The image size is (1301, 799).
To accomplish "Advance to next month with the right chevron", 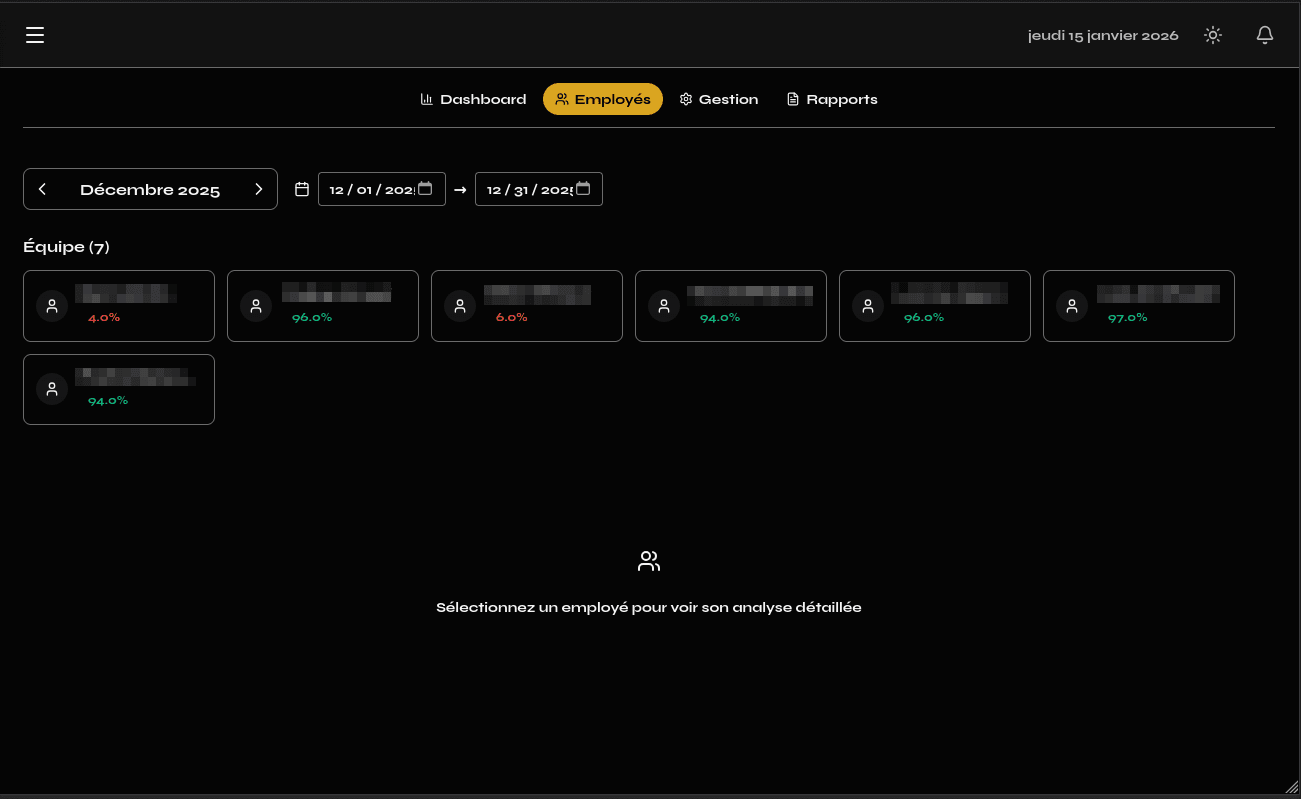I will pos(258,189).
